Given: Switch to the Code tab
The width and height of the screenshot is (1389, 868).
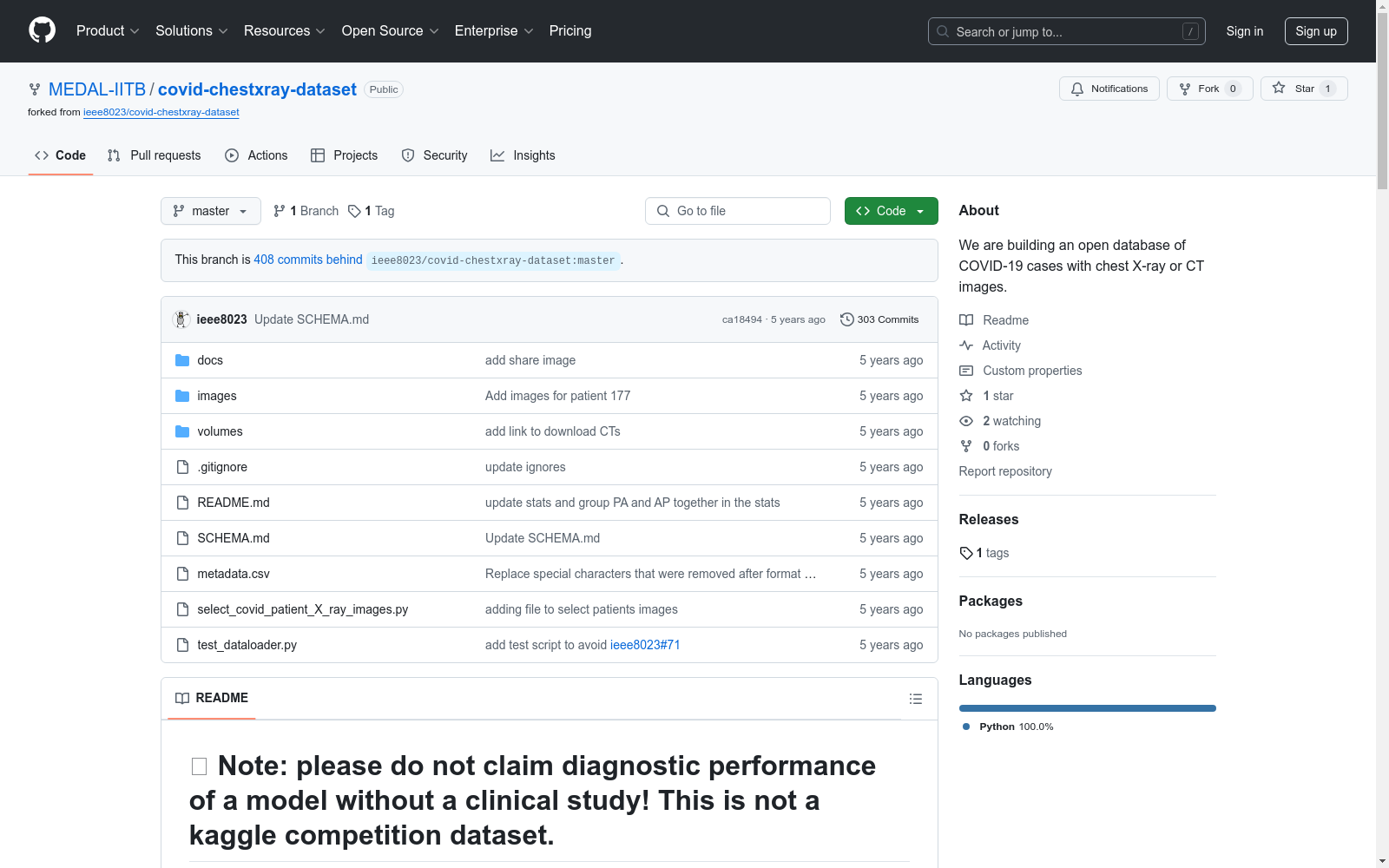Looking at the screenshot, I should click(x=61, y=155).
